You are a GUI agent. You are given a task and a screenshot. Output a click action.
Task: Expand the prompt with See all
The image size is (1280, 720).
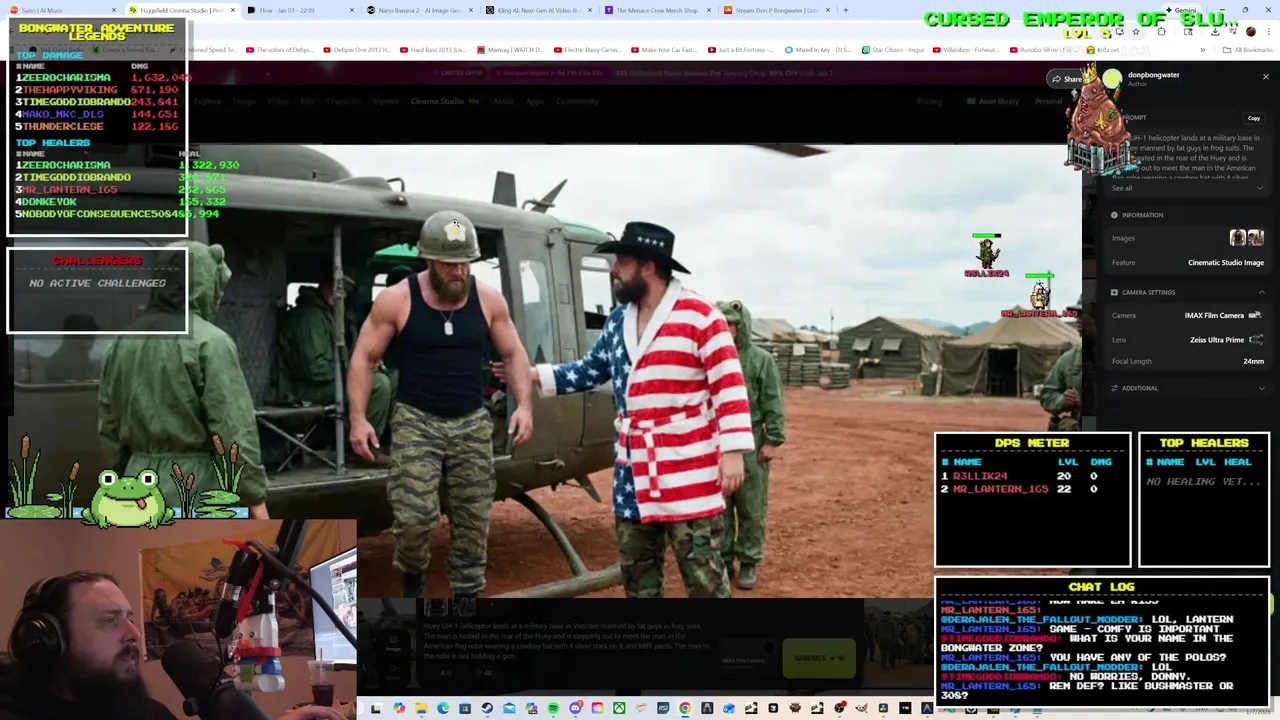[x=1122, y=188]
